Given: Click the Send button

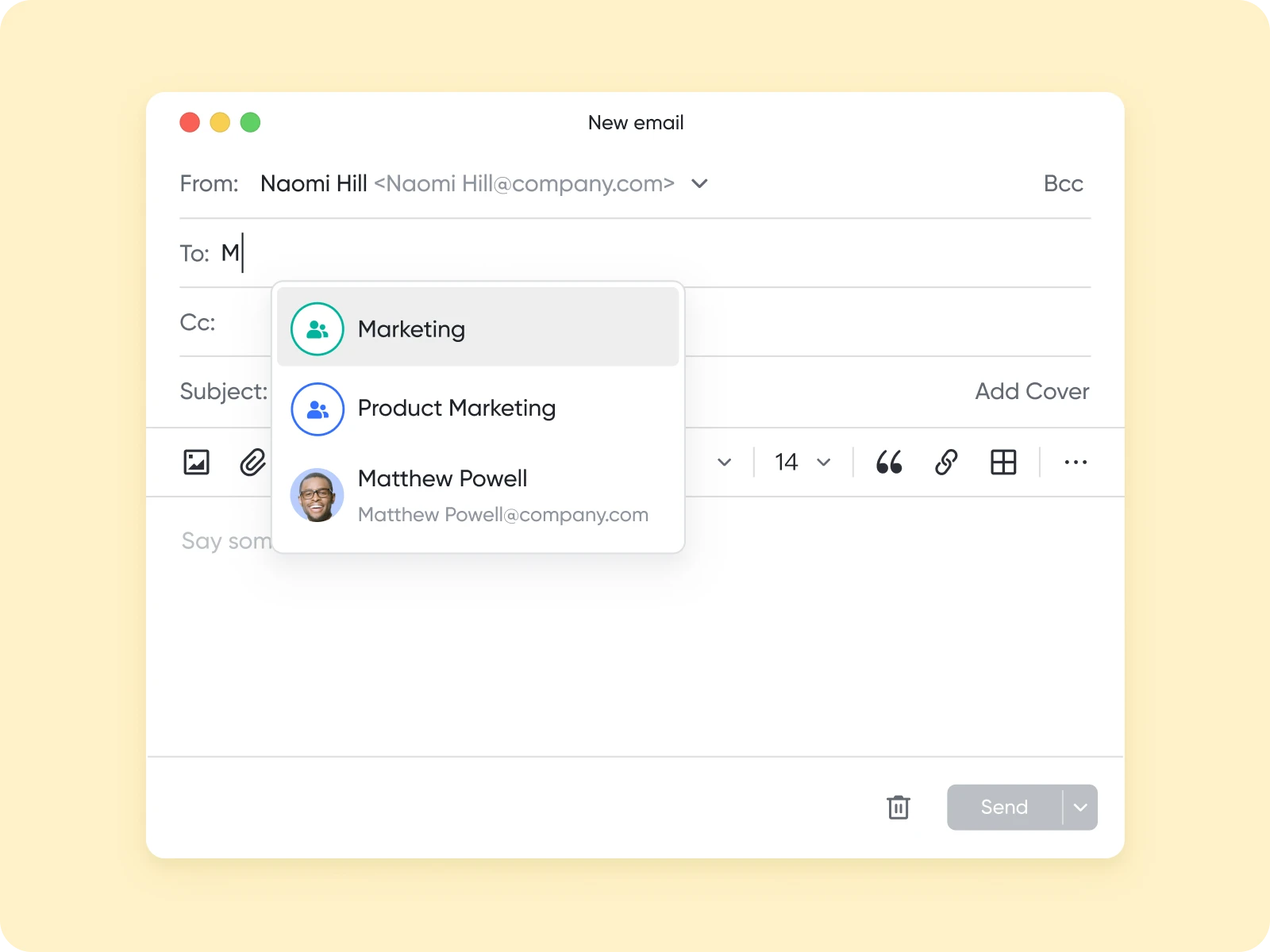Looking at the screenshot, I should [x=1003, y=807].
